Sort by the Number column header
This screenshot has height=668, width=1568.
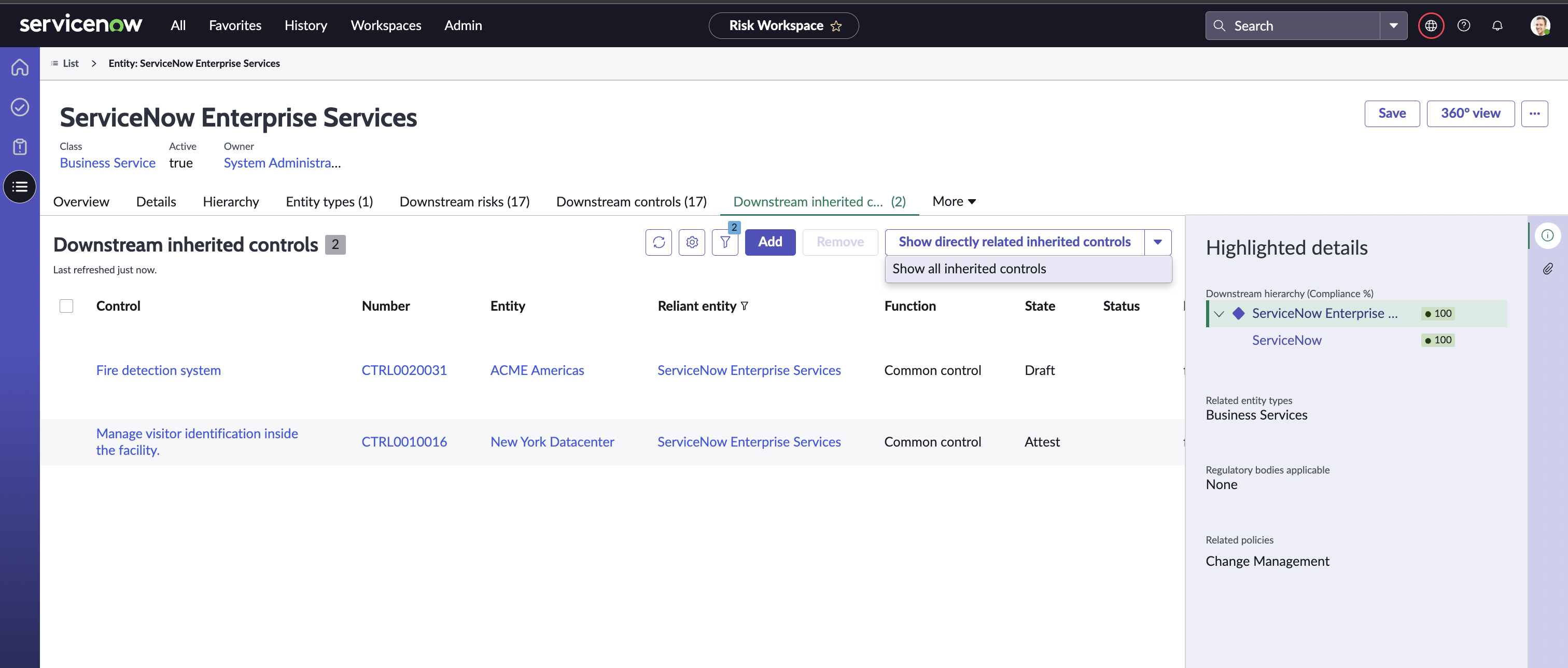coord(386,305)
